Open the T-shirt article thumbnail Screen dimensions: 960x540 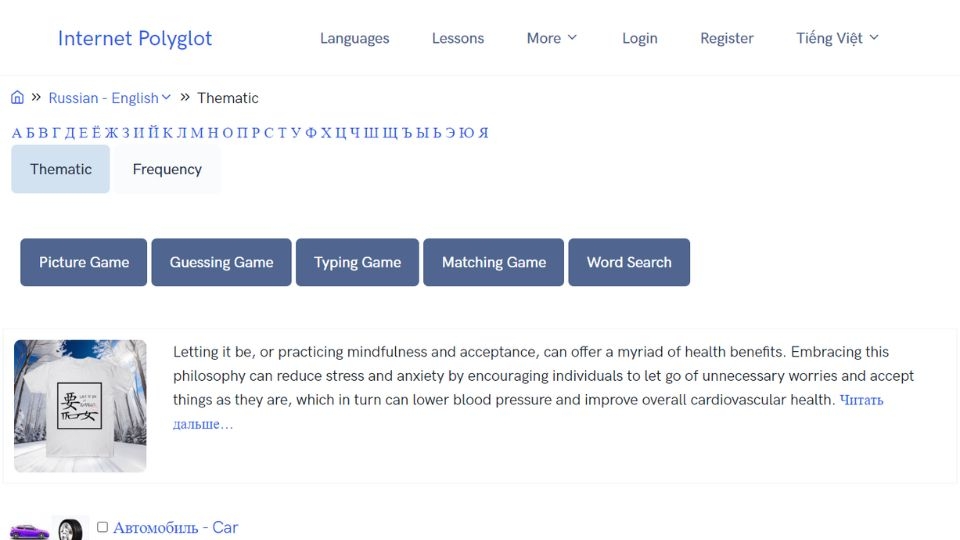(80, 406)
